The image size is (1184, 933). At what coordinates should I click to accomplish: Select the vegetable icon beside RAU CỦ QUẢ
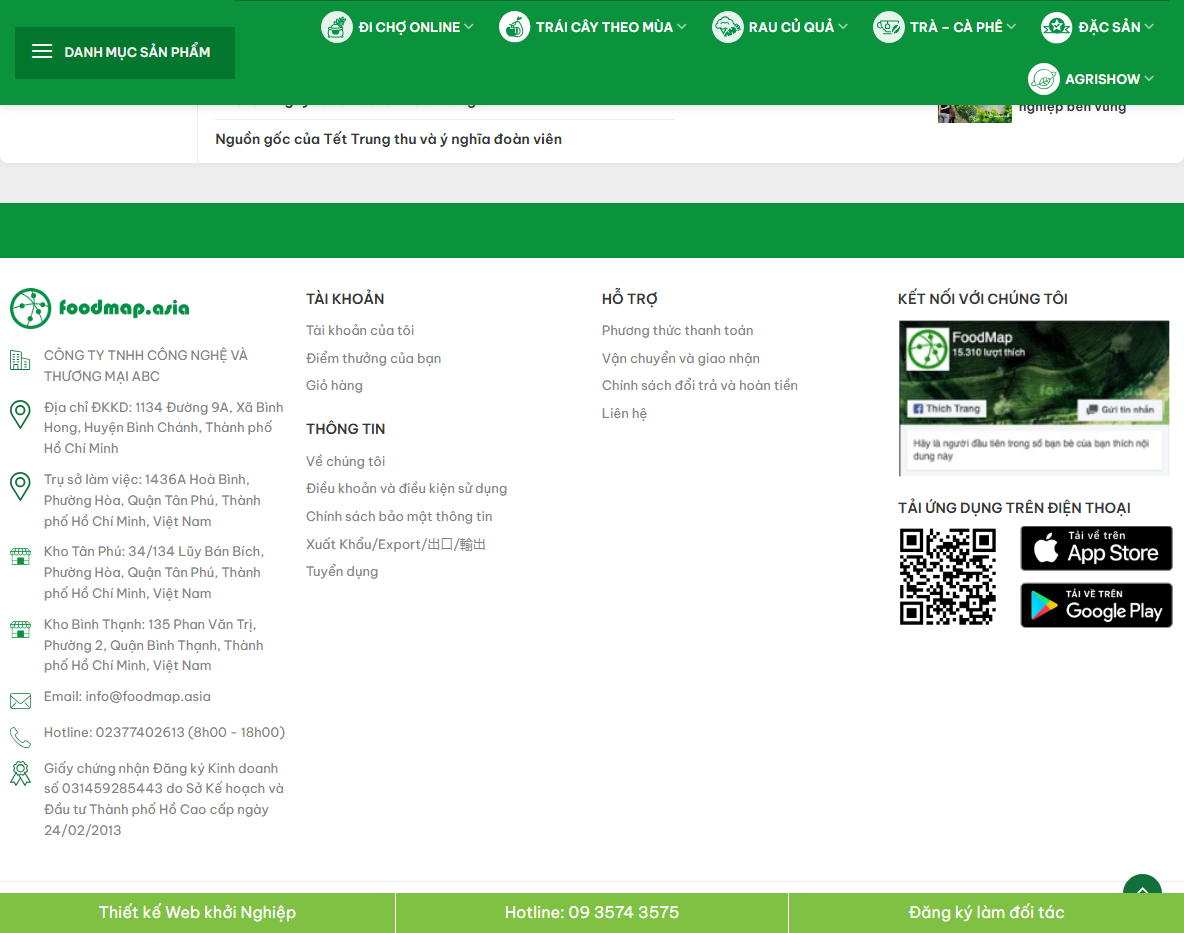coord(727,27)
